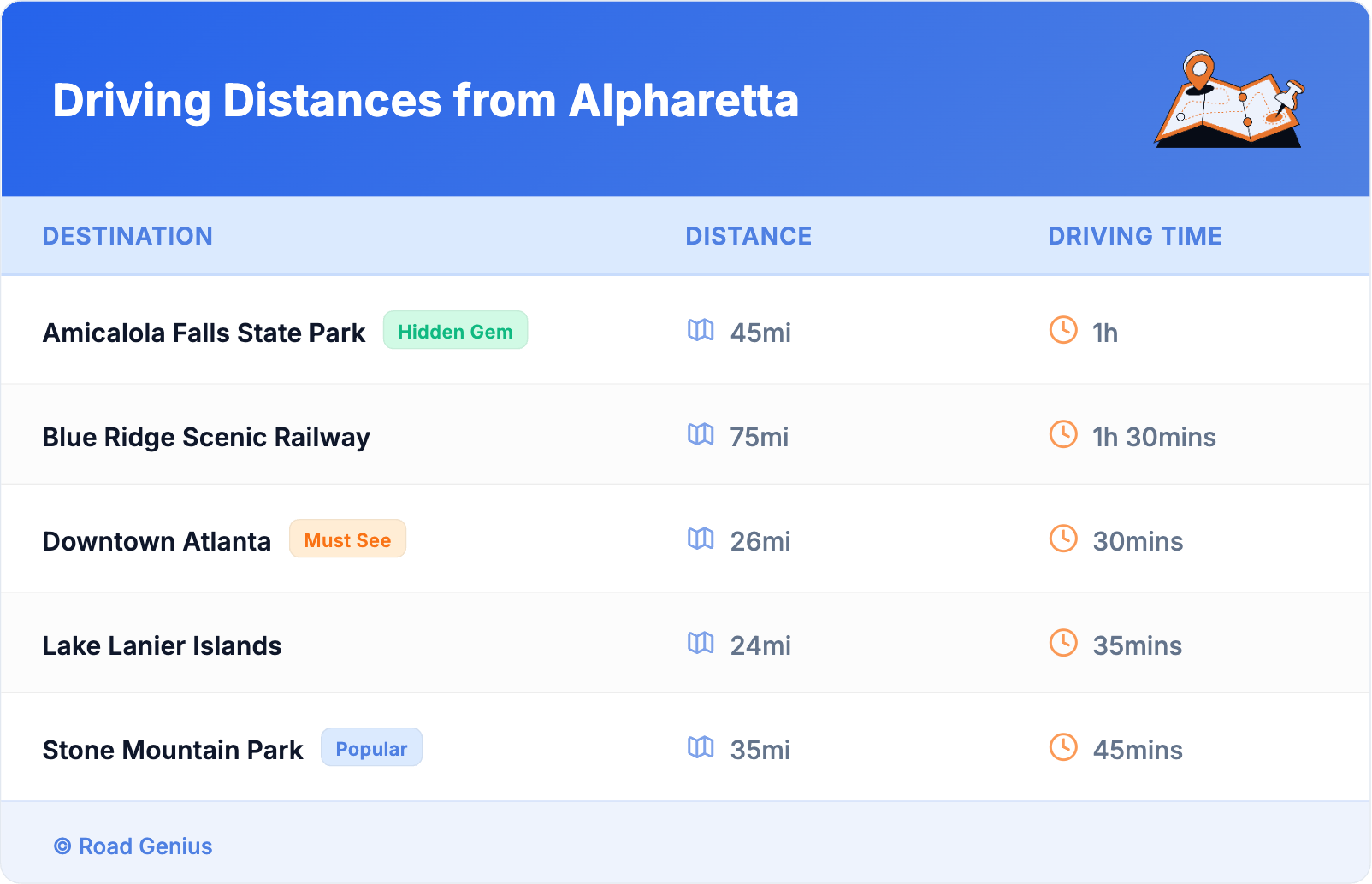Select the Hidden Gem badge
The height and width of the screenshot is (884, 1372).
[455, 331]
